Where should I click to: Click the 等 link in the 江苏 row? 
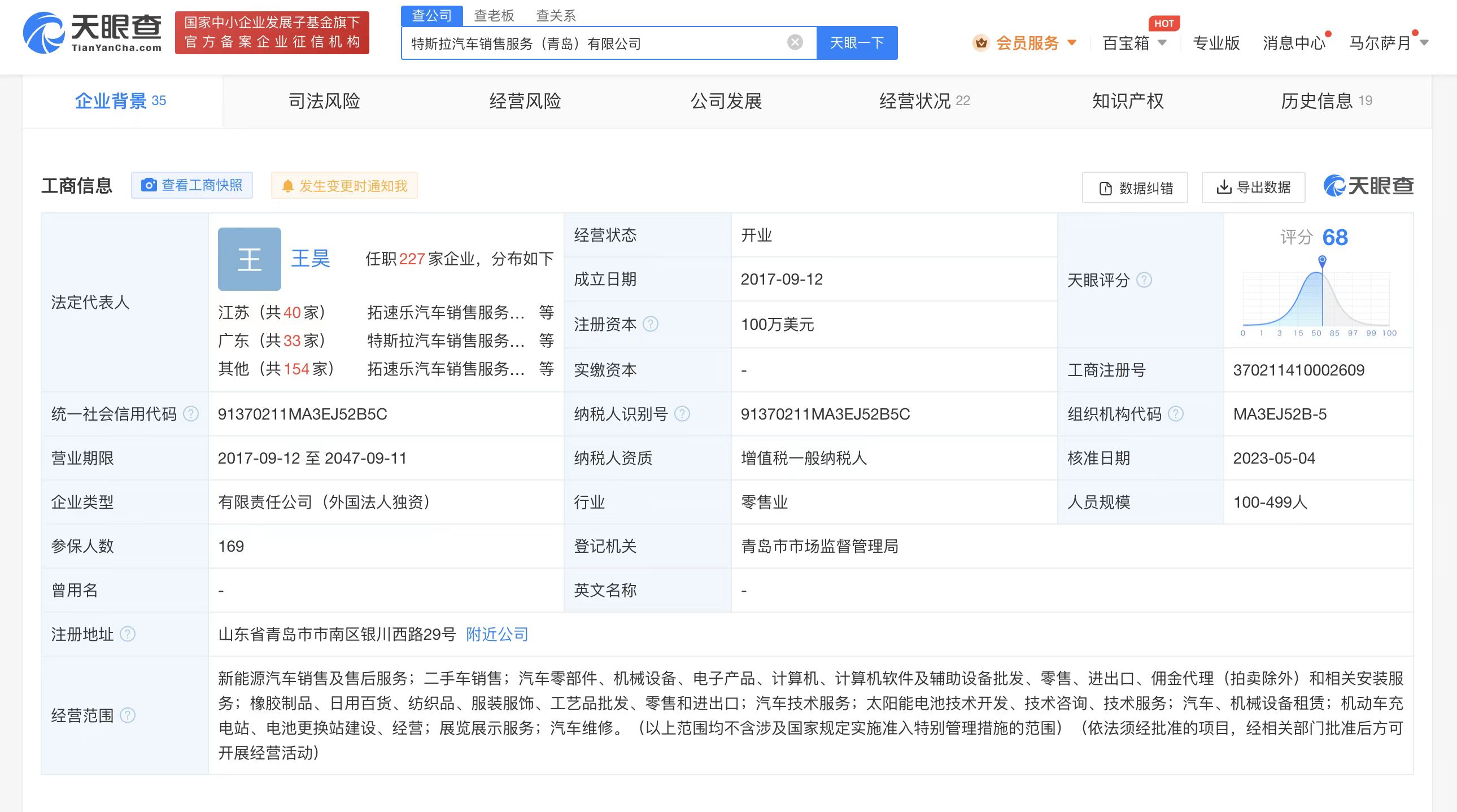pos(546,312)
